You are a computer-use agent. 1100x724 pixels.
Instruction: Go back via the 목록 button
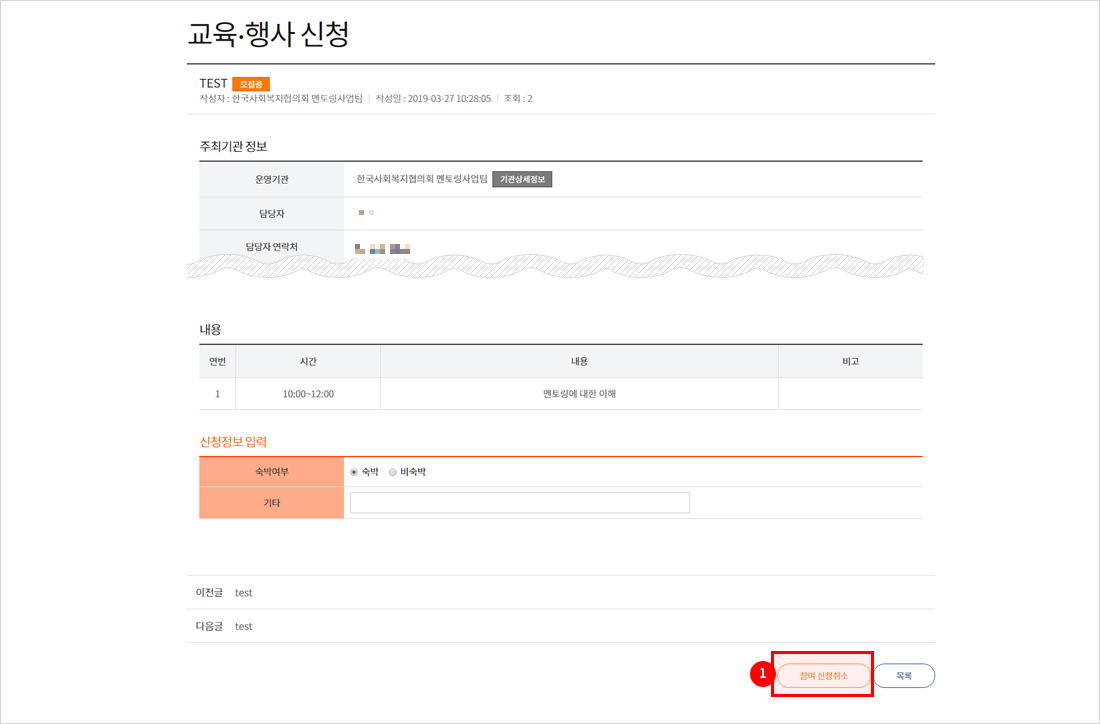904,676
